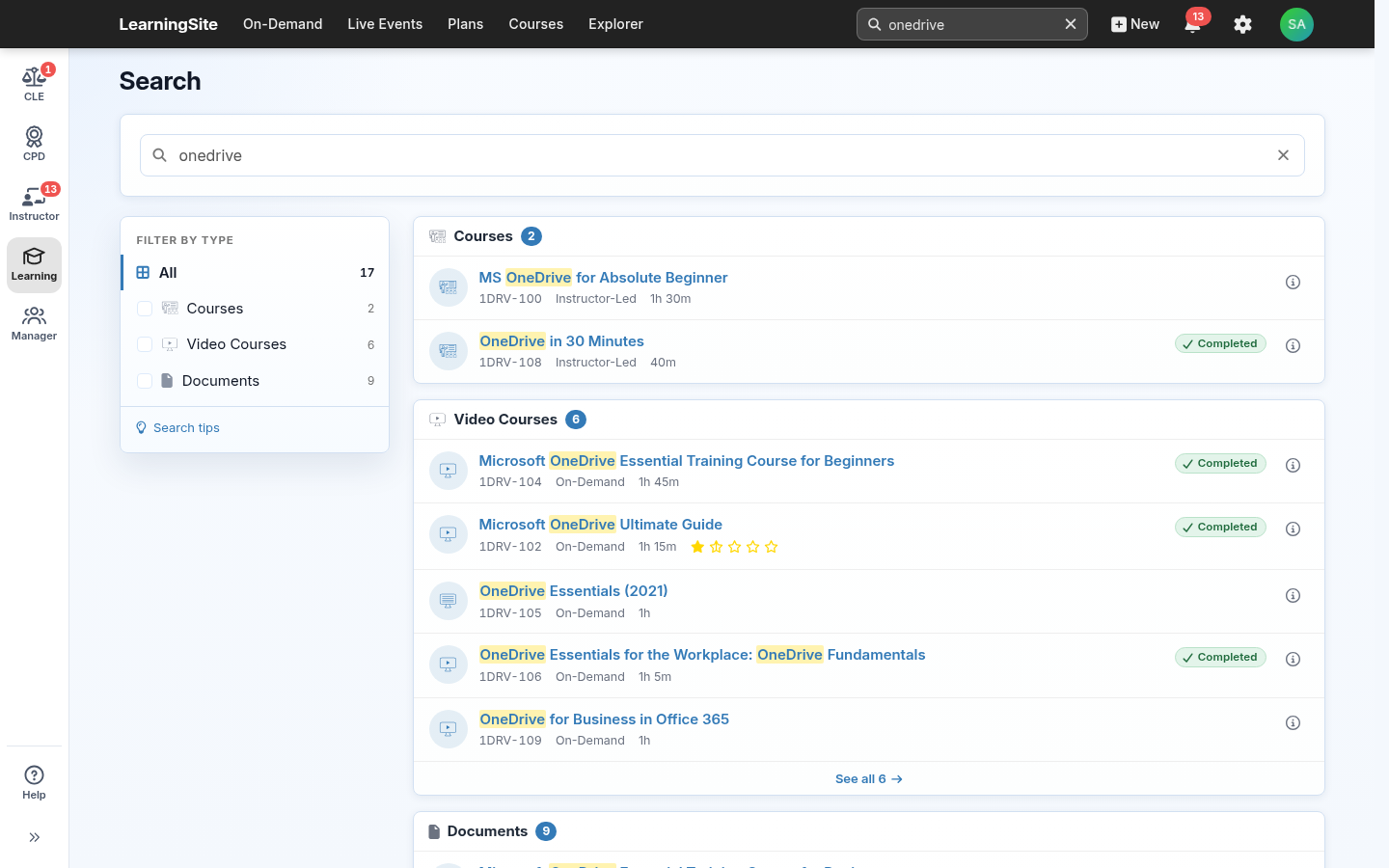Show info for OneDrive Essentials (2021)
Viewport: 1389px width, 868px height.
pyautogui.click(x=1293, y=596)
